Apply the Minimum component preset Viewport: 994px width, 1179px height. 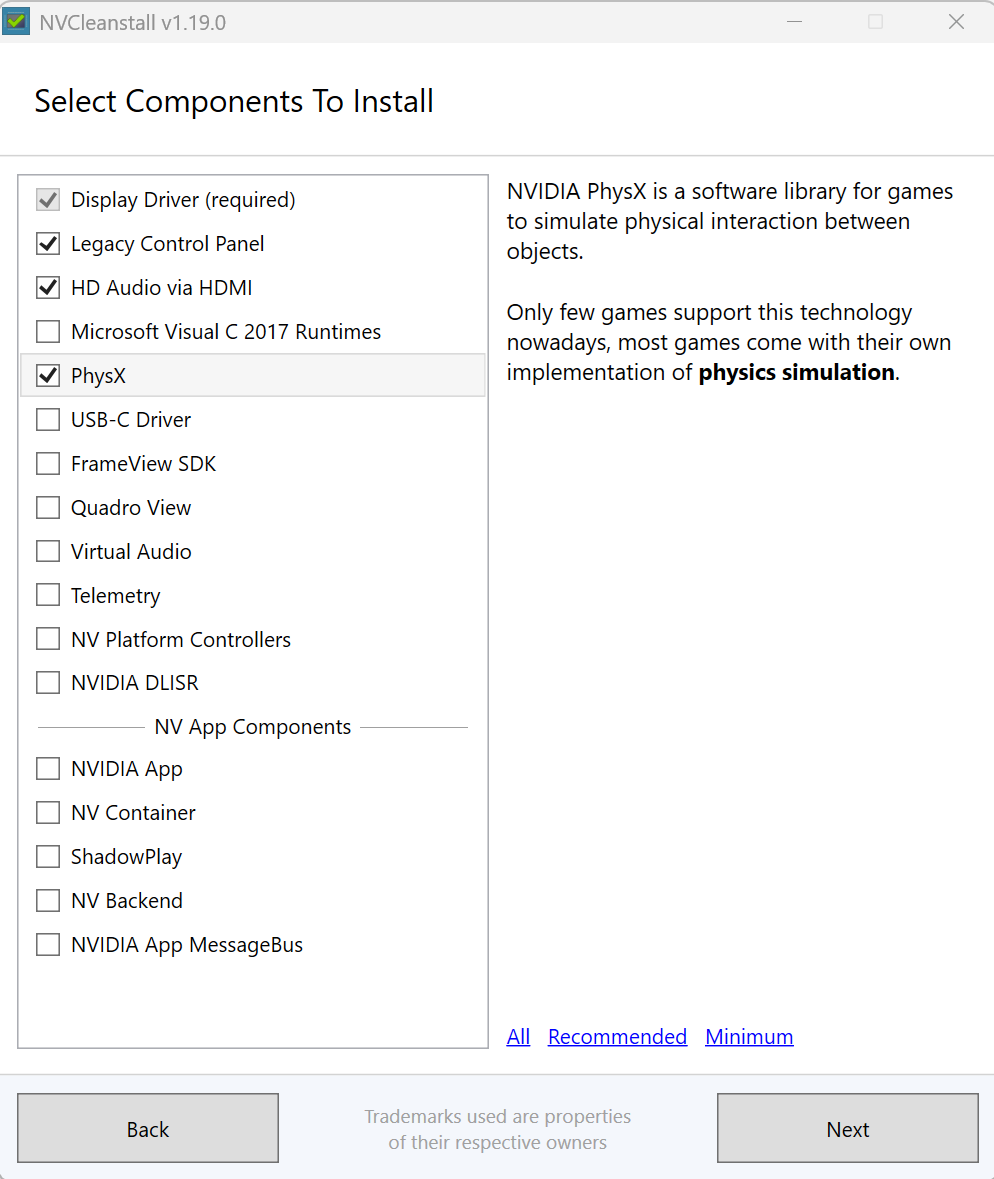coord(749,1036)
